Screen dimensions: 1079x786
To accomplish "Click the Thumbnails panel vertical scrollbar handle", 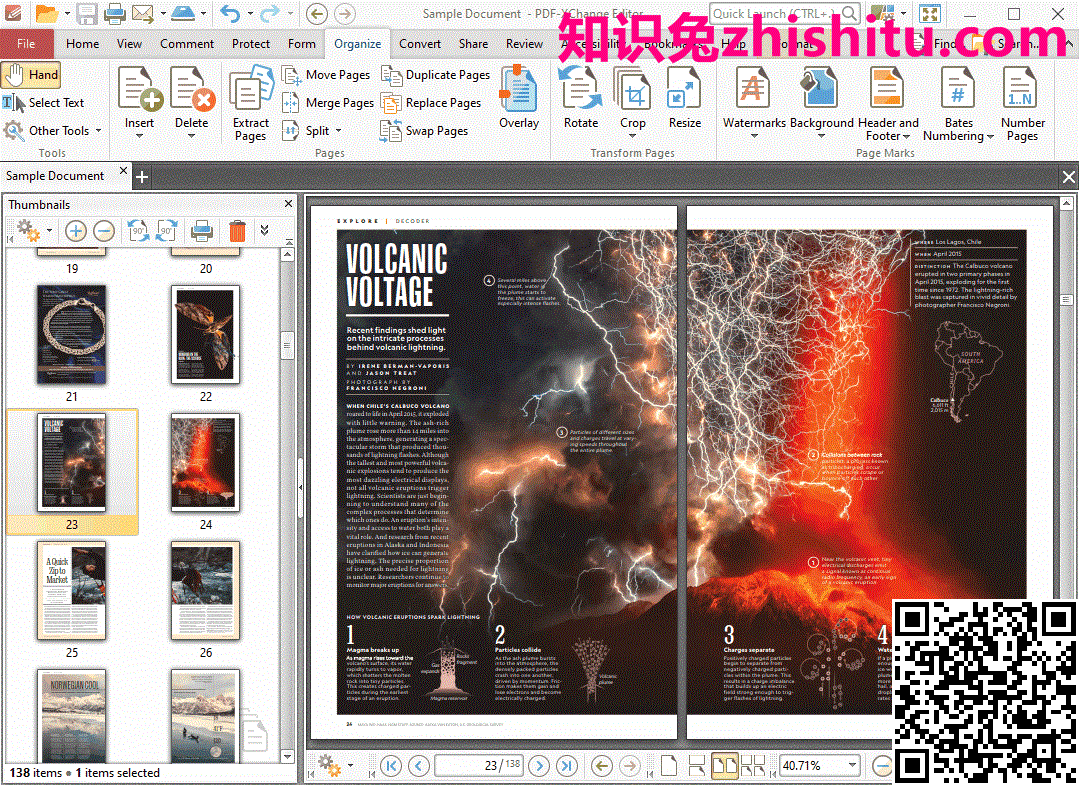I will [x=288, y=345].
